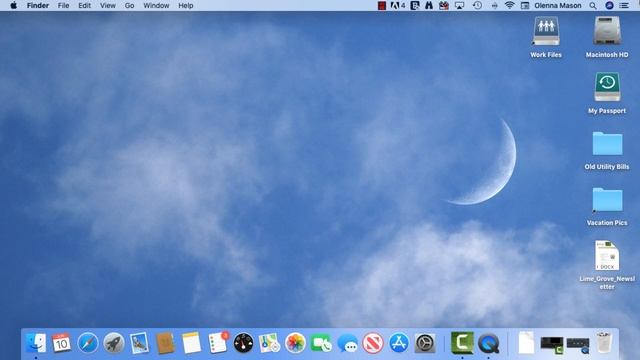Restore minimized Camtasia window in Dock
The width and height of the screenshot is (640, 360).
552,344
